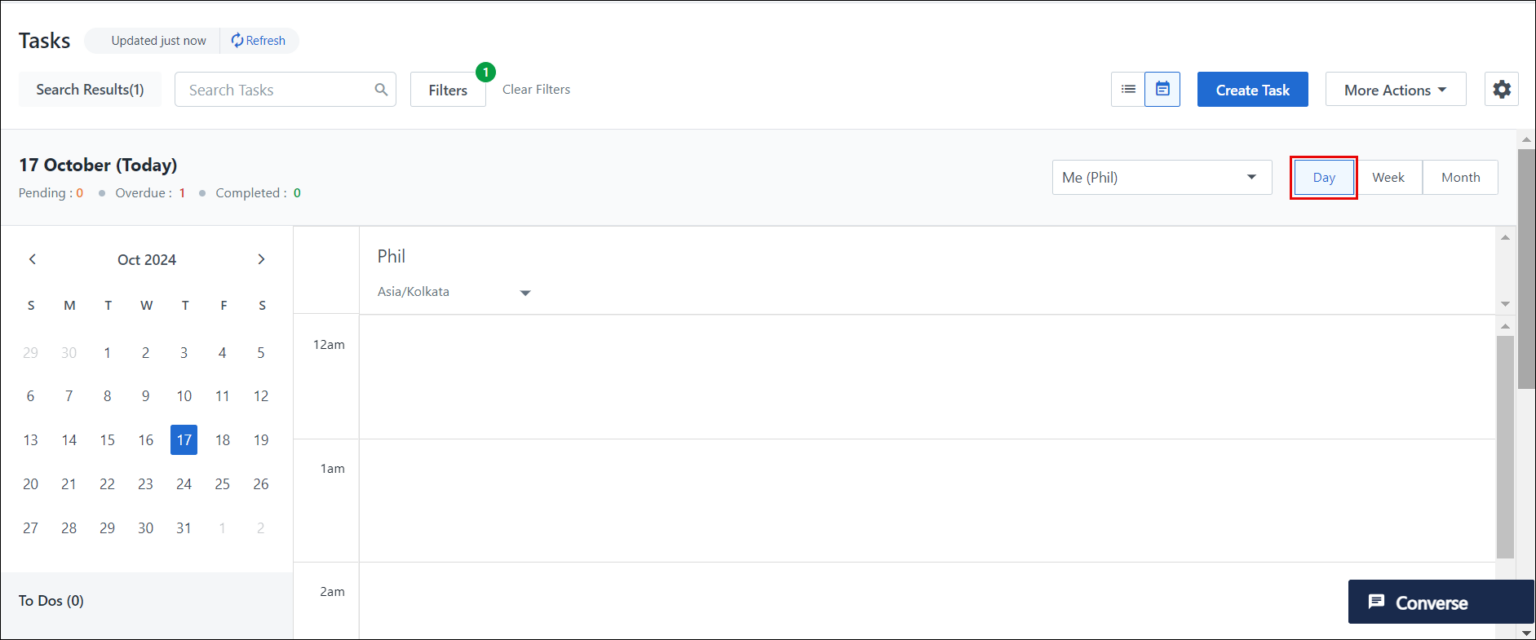Go to previous month in mini calendar
This screenshot has width=1536, height=640.
(x=32, y=259)
